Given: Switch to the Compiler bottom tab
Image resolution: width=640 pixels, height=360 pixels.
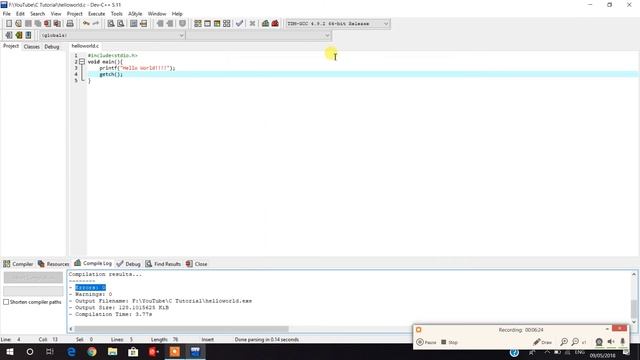Looking at the screenshot, I should 18,264.
